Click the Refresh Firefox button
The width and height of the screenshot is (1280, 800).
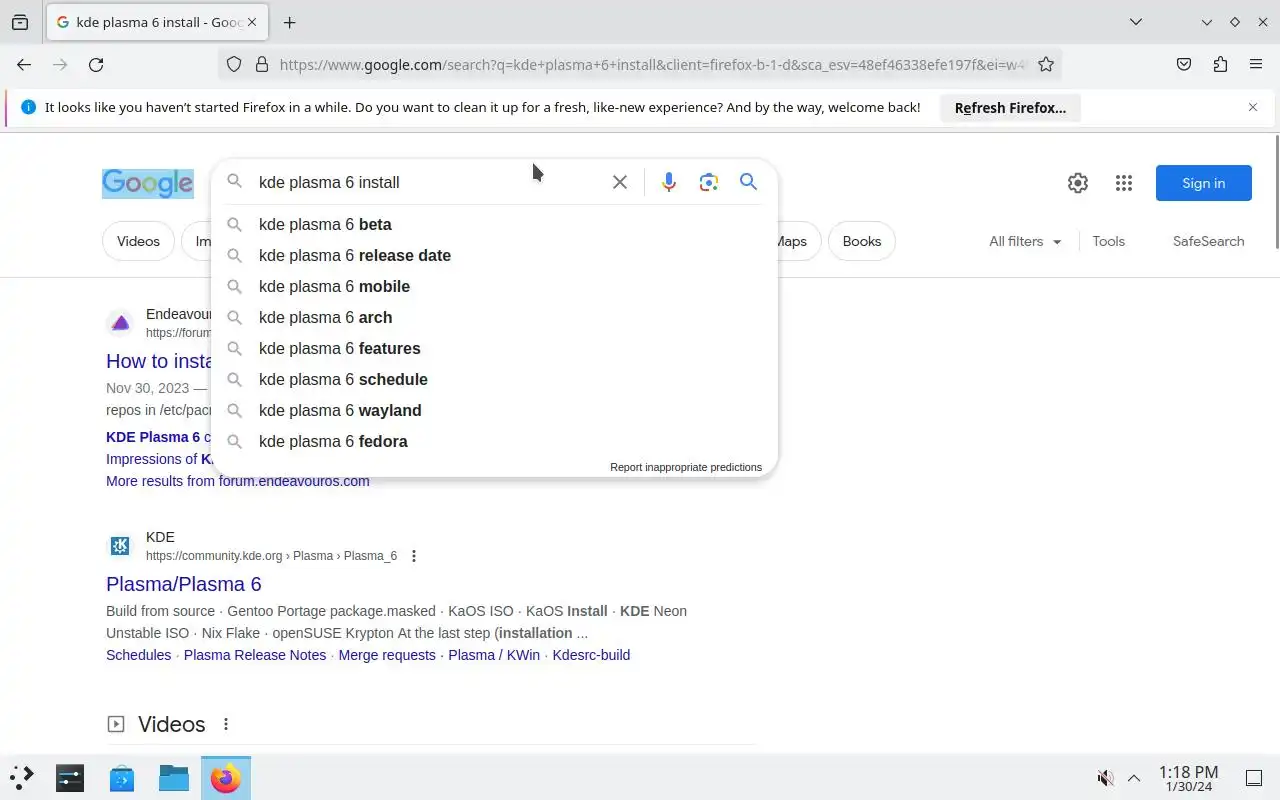click(x=1010, y=107)
